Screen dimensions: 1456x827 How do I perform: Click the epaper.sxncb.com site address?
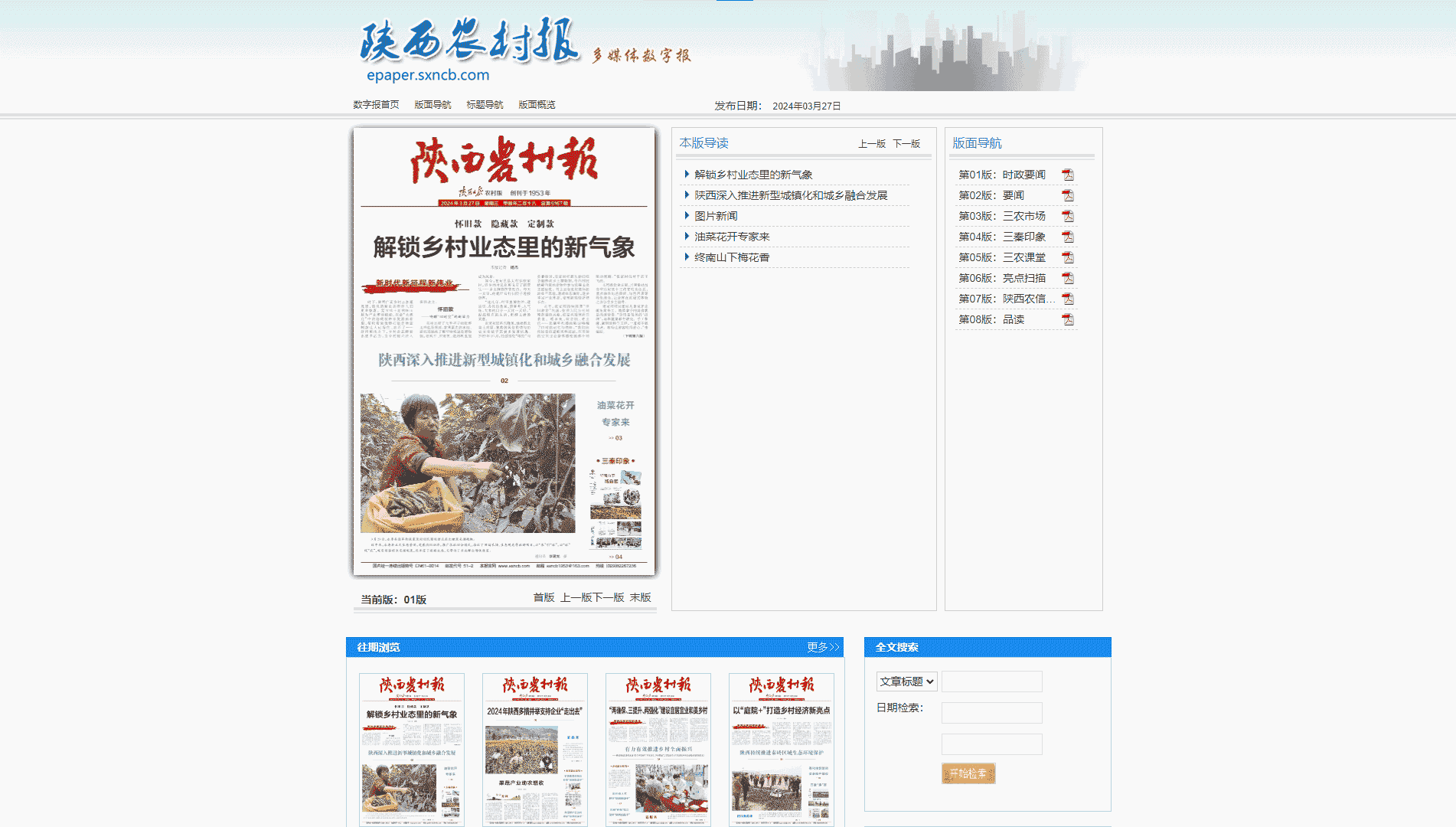coord(428,75)
